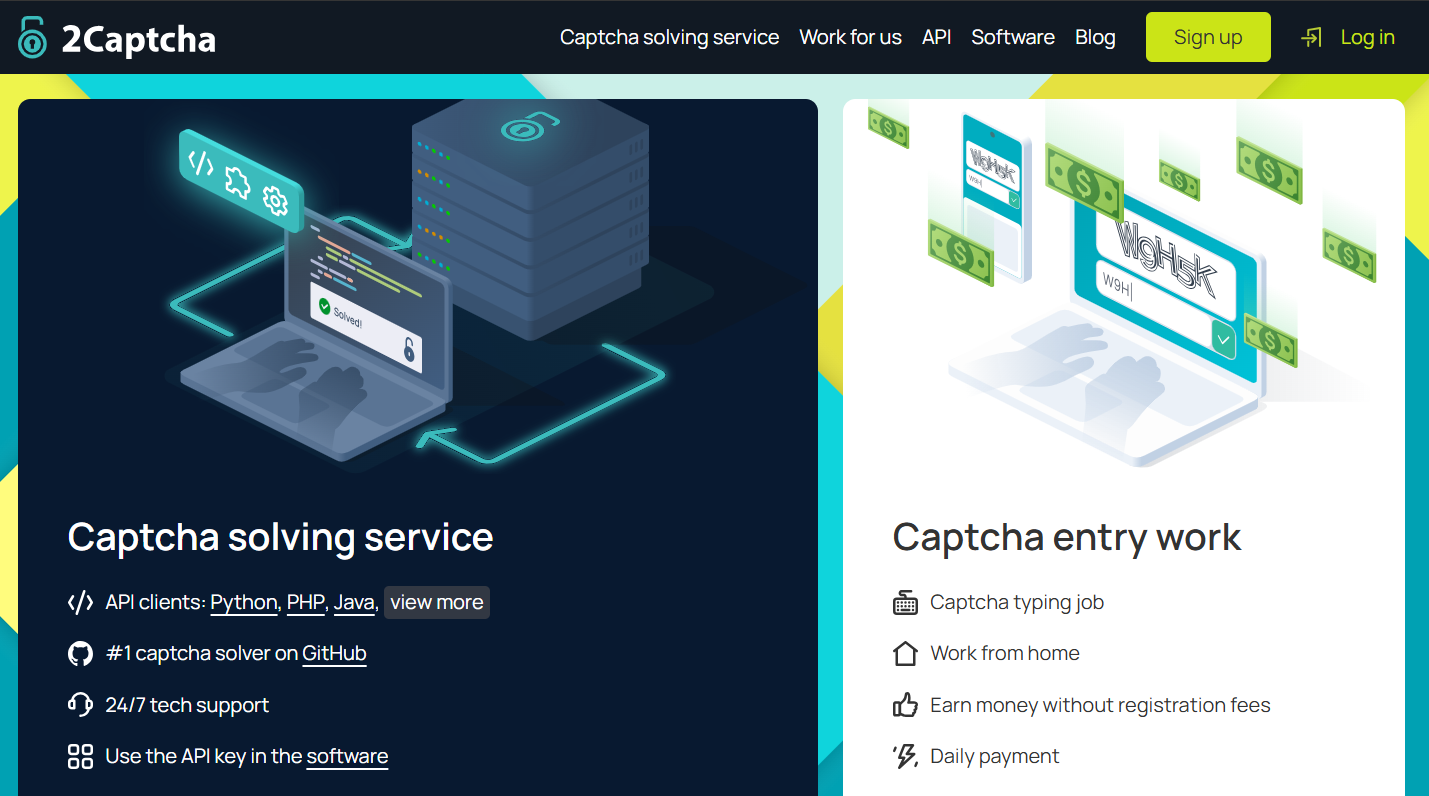This screenshot has width=1429, height=796.
Task: Click the keyboard icon beside Captcha typing job
Action: 905,603
